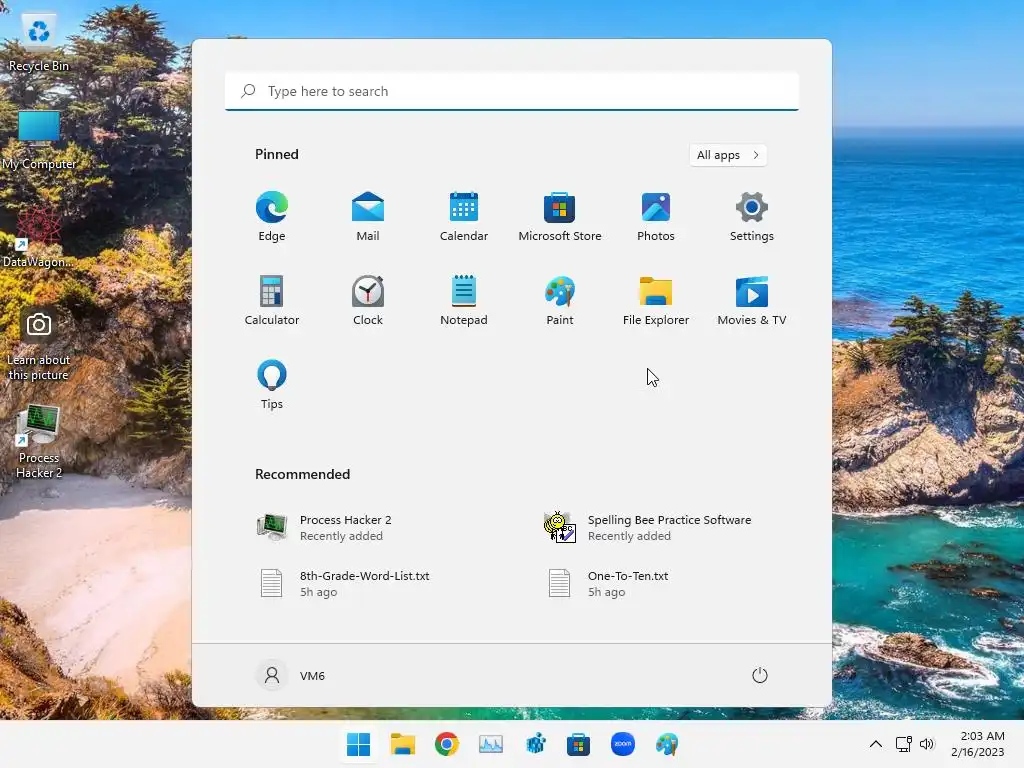The width and height of the screenshot is (1024, 768).
Task: Launch Movies & TV
Action: pyautogui.click(x=752, y=300)
